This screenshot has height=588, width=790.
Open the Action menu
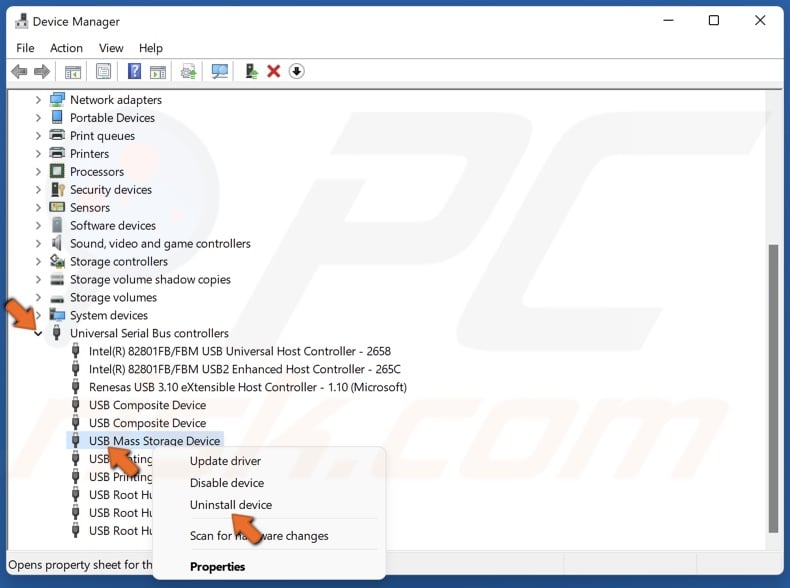point(66,48)
